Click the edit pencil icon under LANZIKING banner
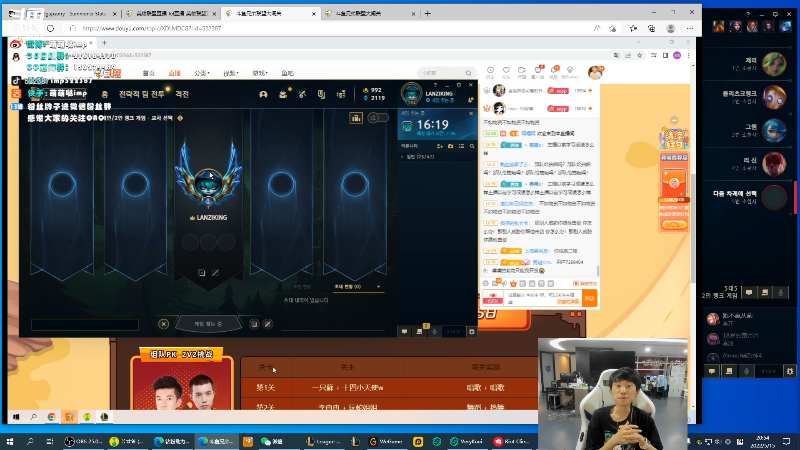This screenshot has height=450, width=800. (215, 273)
